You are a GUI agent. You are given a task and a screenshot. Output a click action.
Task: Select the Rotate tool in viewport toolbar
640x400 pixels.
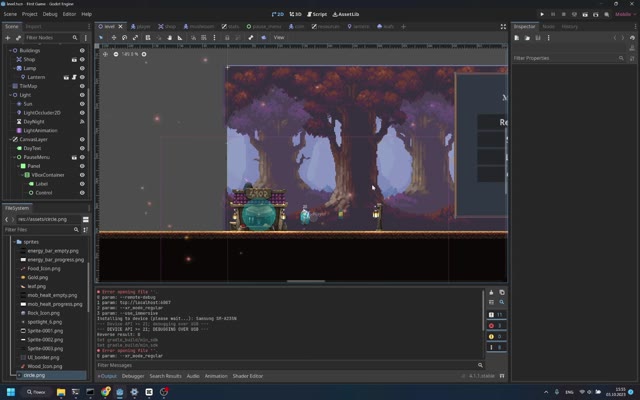pos(124,38)
